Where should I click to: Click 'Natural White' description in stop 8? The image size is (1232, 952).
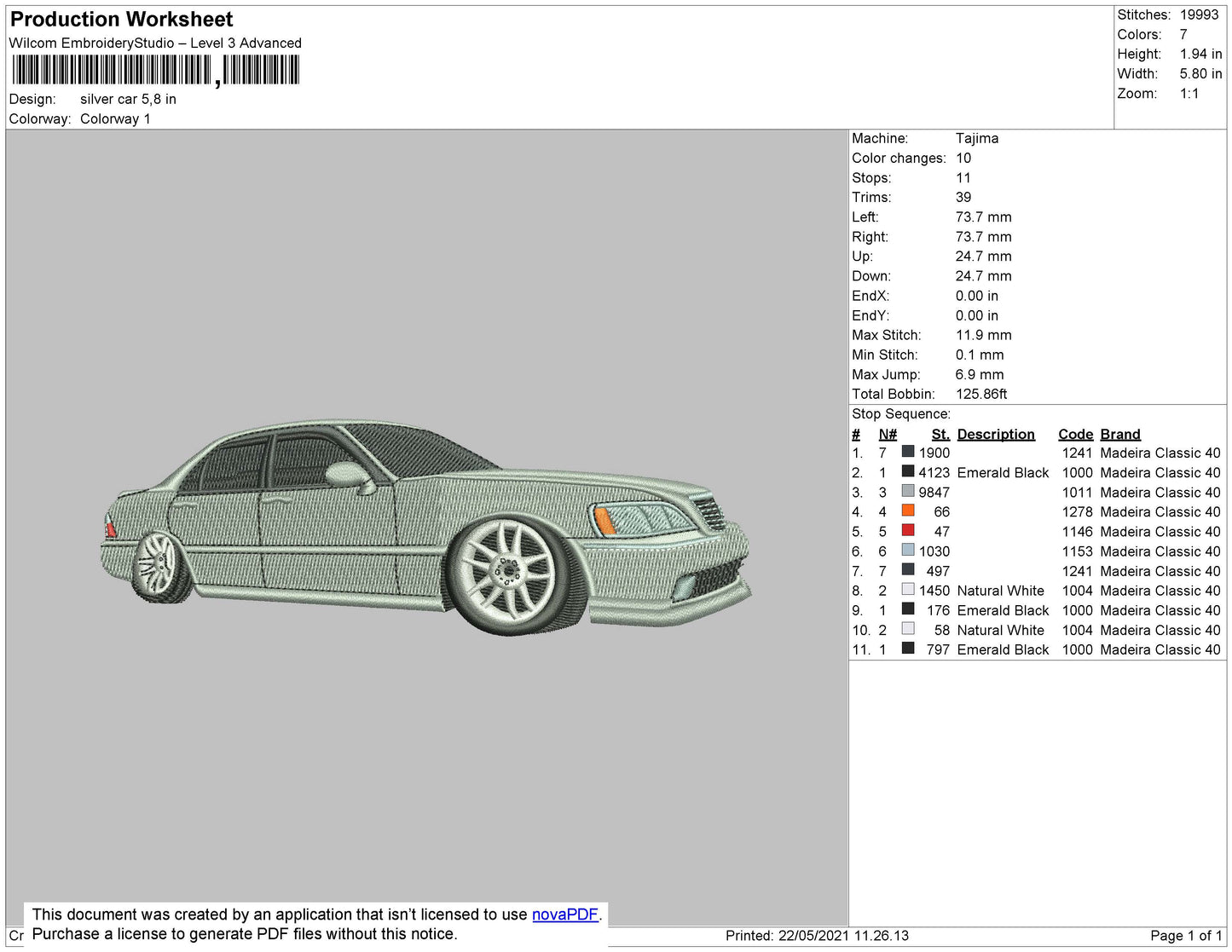click(x=1001, y=591)
